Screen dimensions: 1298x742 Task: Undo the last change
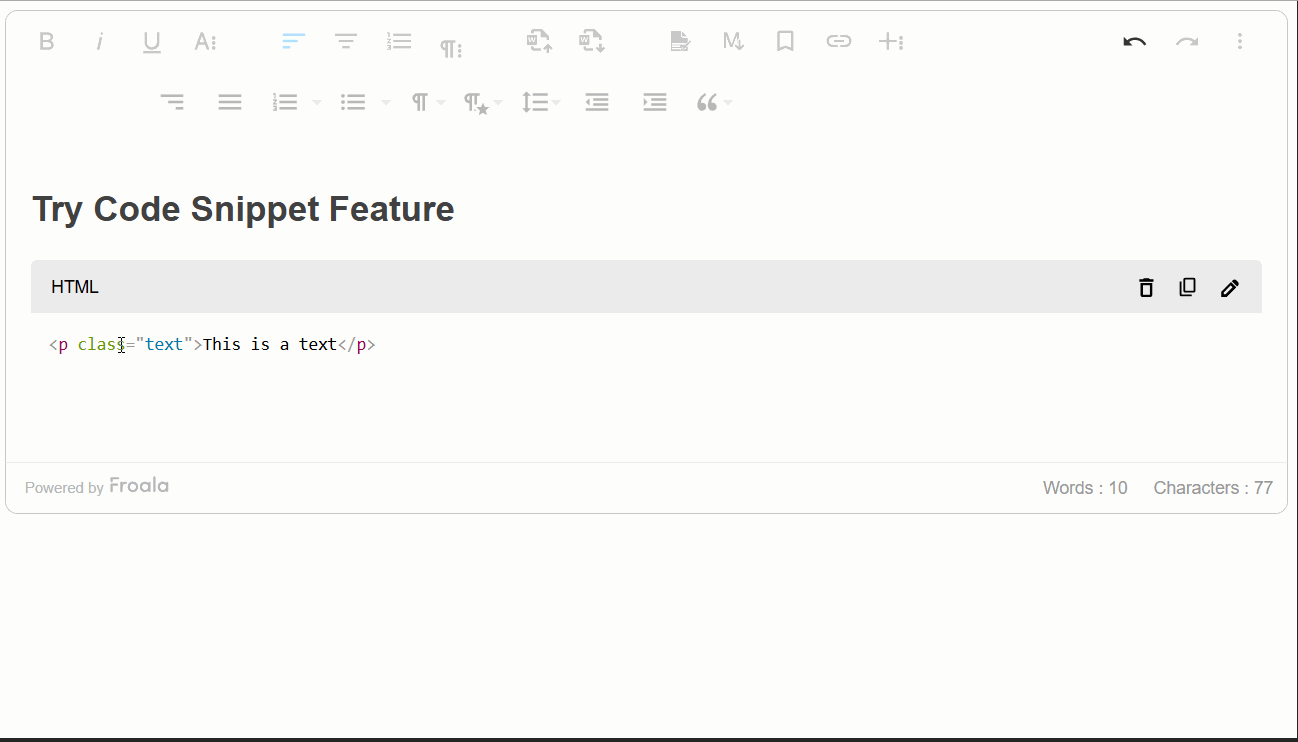click(1135, 41)
